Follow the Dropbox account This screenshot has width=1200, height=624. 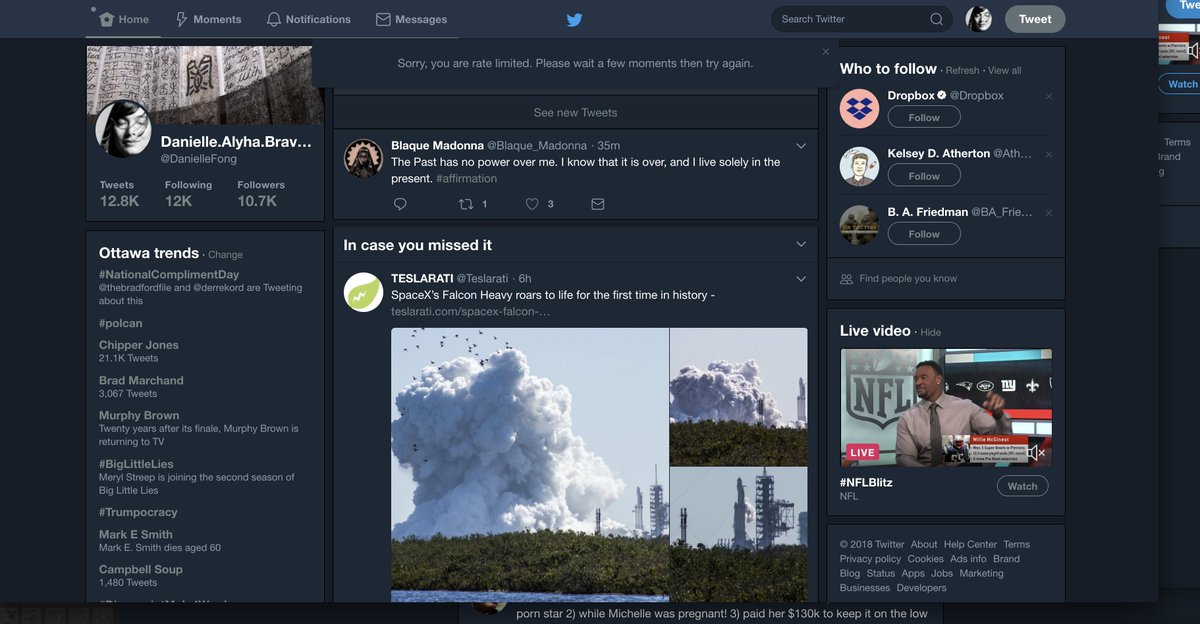coord(924,117)
